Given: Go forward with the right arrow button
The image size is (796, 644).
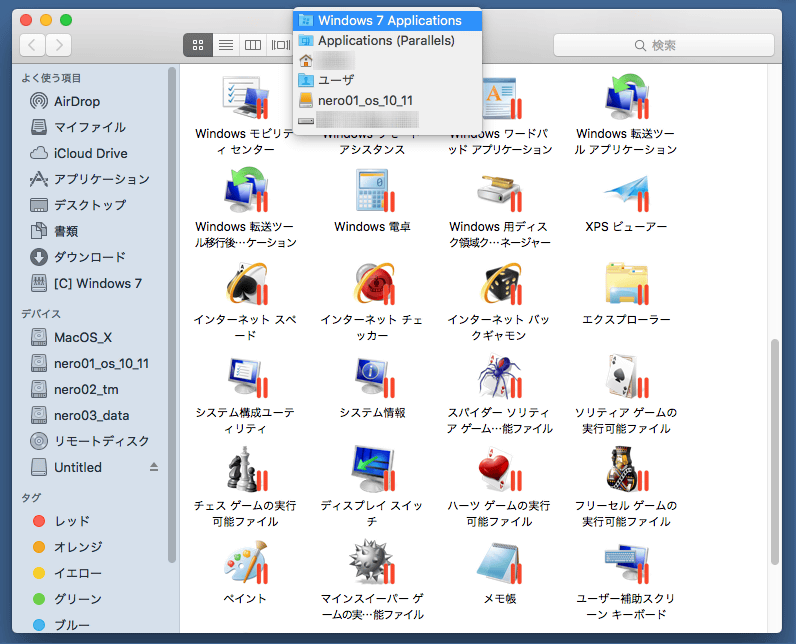Looking at the screenshot, I should (58, 45).
